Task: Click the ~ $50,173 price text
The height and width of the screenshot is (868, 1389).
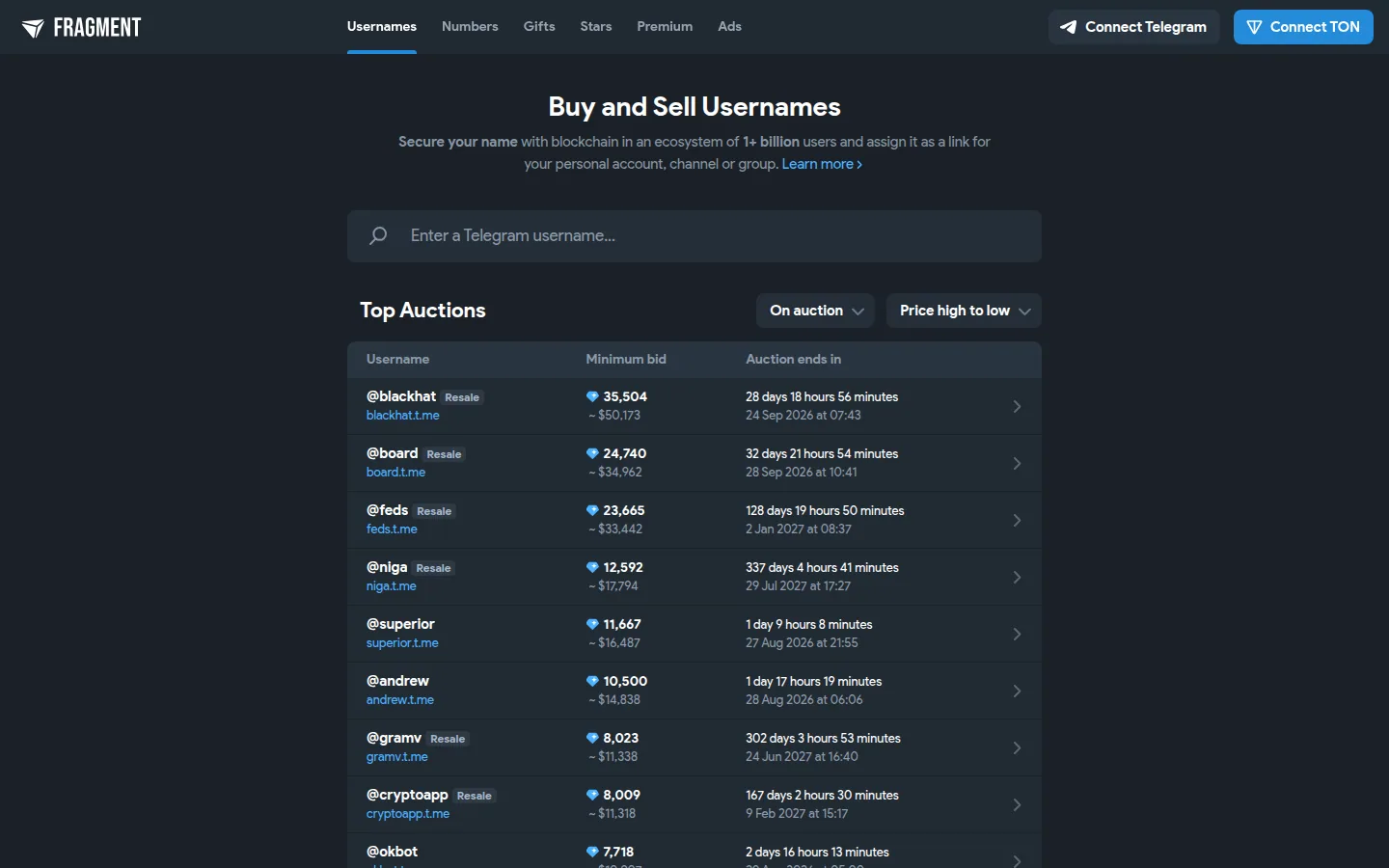Action: (x=614, y=416)
